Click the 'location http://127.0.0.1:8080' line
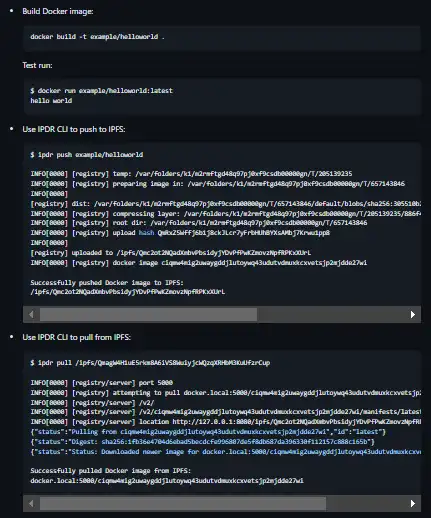Viewport: 431px width, 518px height. 226,422
